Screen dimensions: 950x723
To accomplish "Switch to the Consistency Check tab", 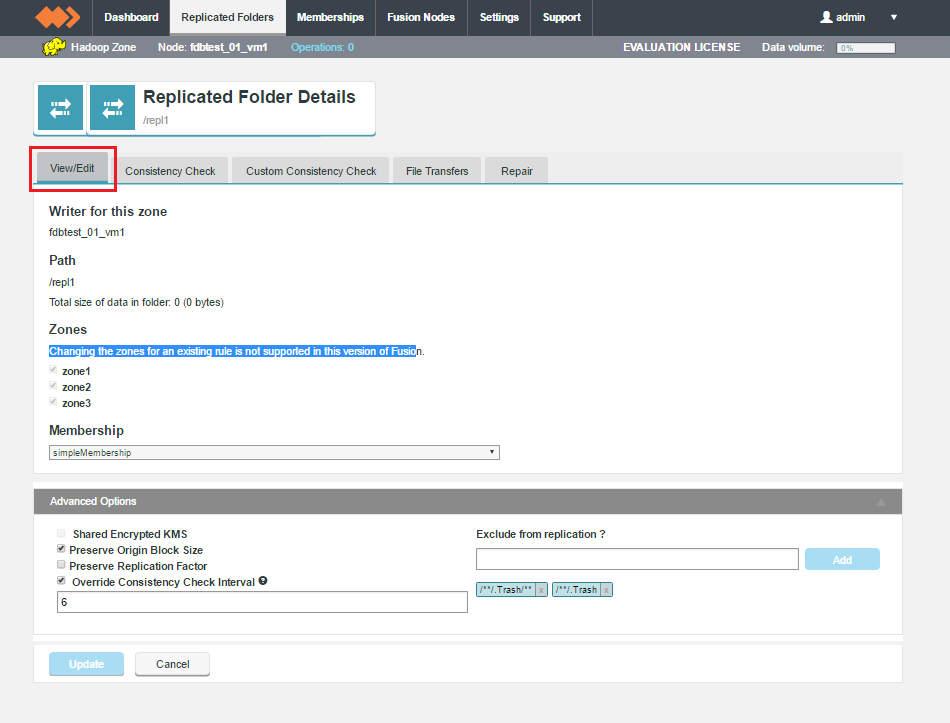I will tap(170, 171).
